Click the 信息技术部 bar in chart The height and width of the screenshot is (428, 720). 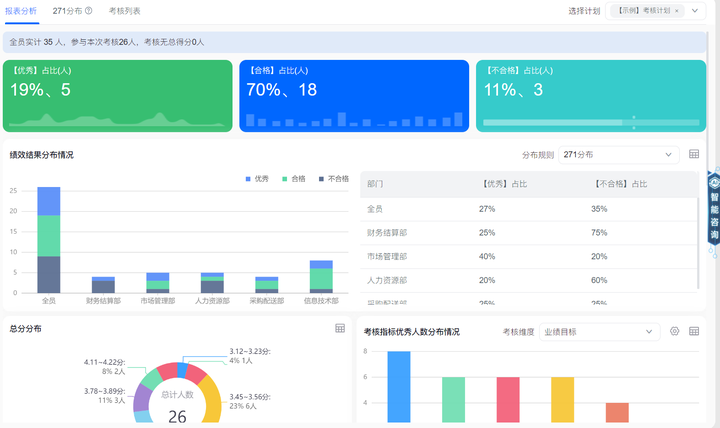[321, 276]
